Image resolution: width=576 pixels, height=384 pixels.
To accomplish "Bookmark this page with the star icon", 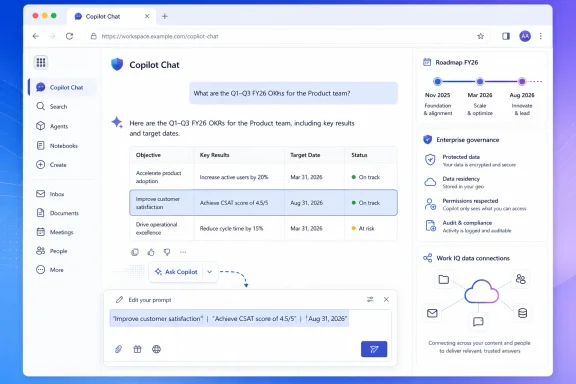I will point(480,36).
